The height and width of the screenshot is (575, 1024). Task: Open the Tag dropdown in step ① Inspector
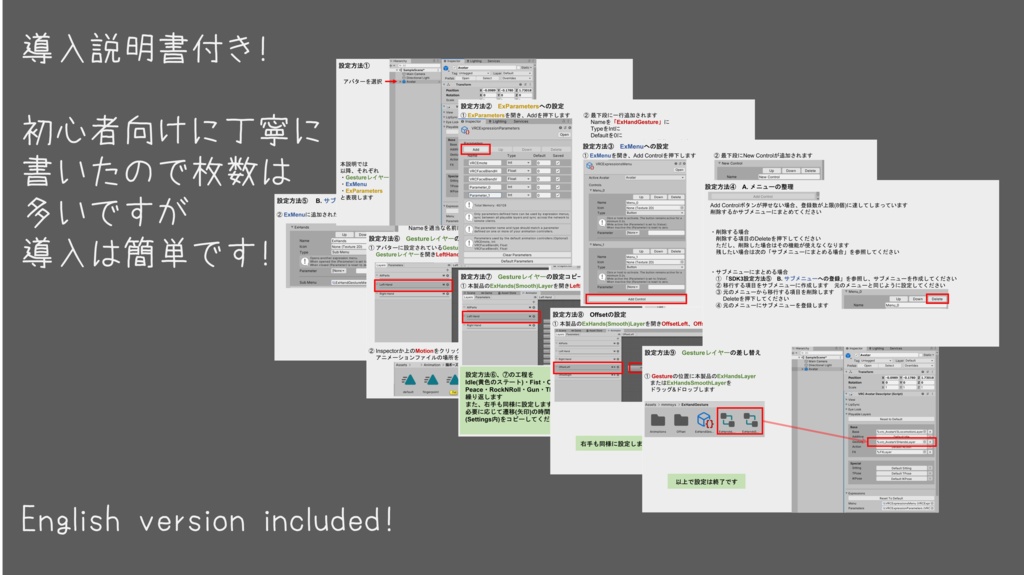473,73
